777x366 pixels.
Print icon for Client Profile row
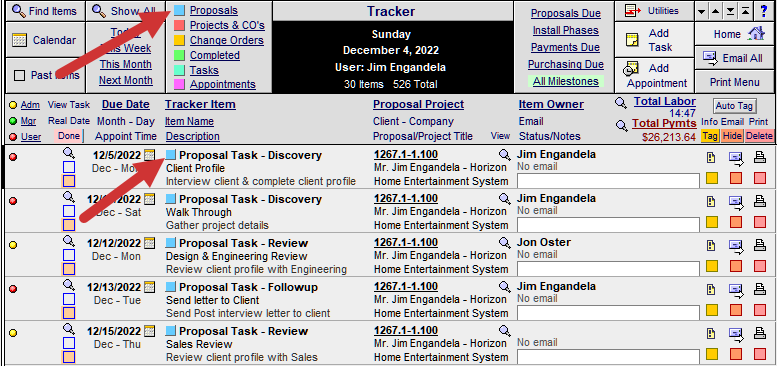(x=760, y=157)
